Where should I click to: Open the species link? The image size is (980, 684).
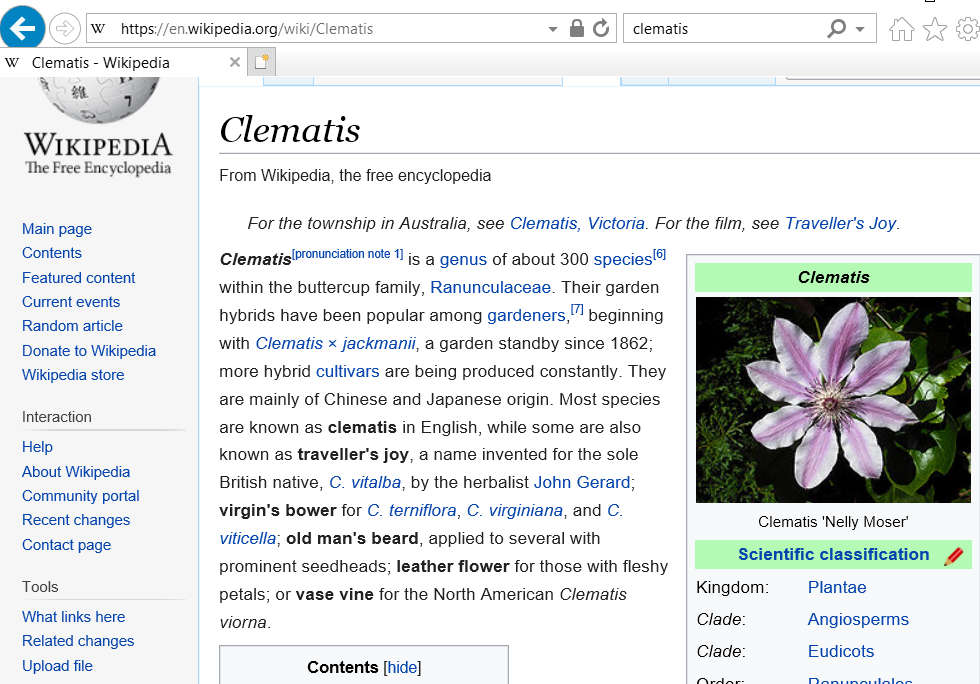[623, 259]
